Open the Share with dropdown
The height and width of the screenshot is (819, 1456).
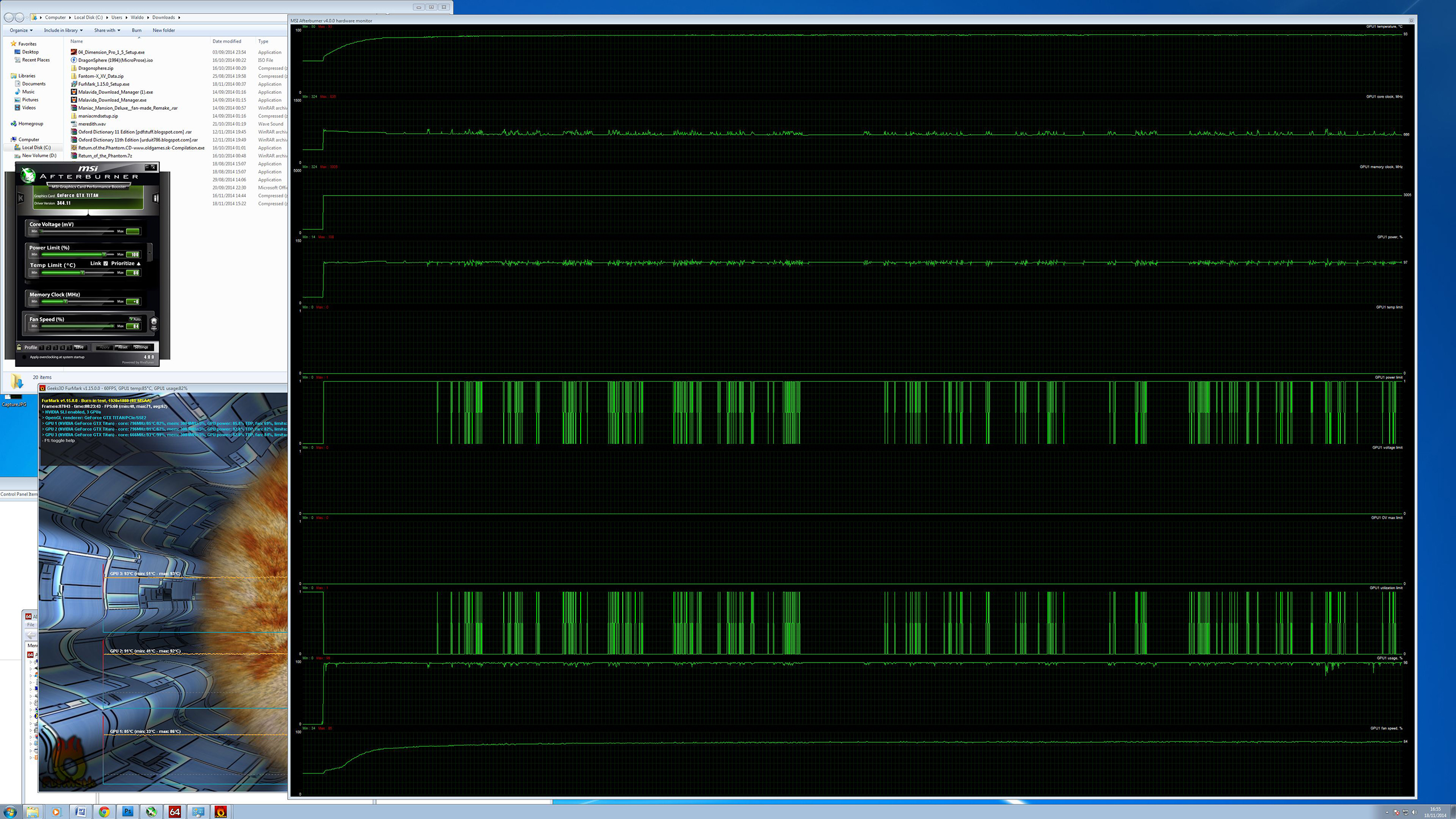point(107,30)
